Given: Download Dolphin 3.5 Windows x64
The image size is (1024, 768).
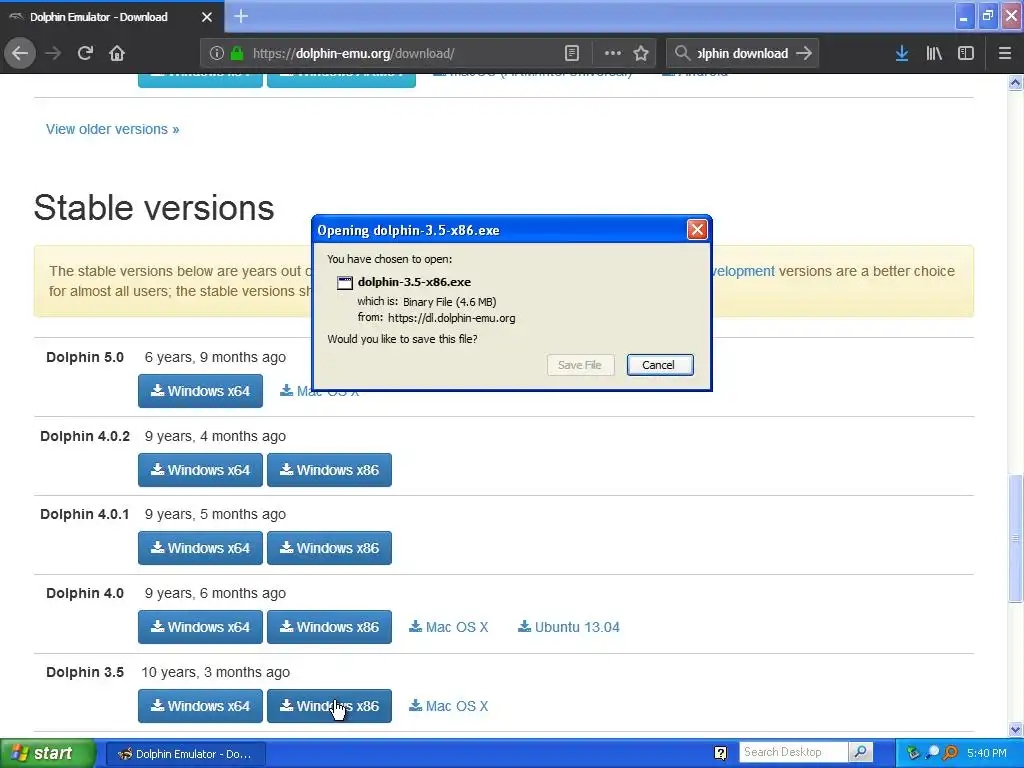Looking at the screenshot, I should pos(200,706).
